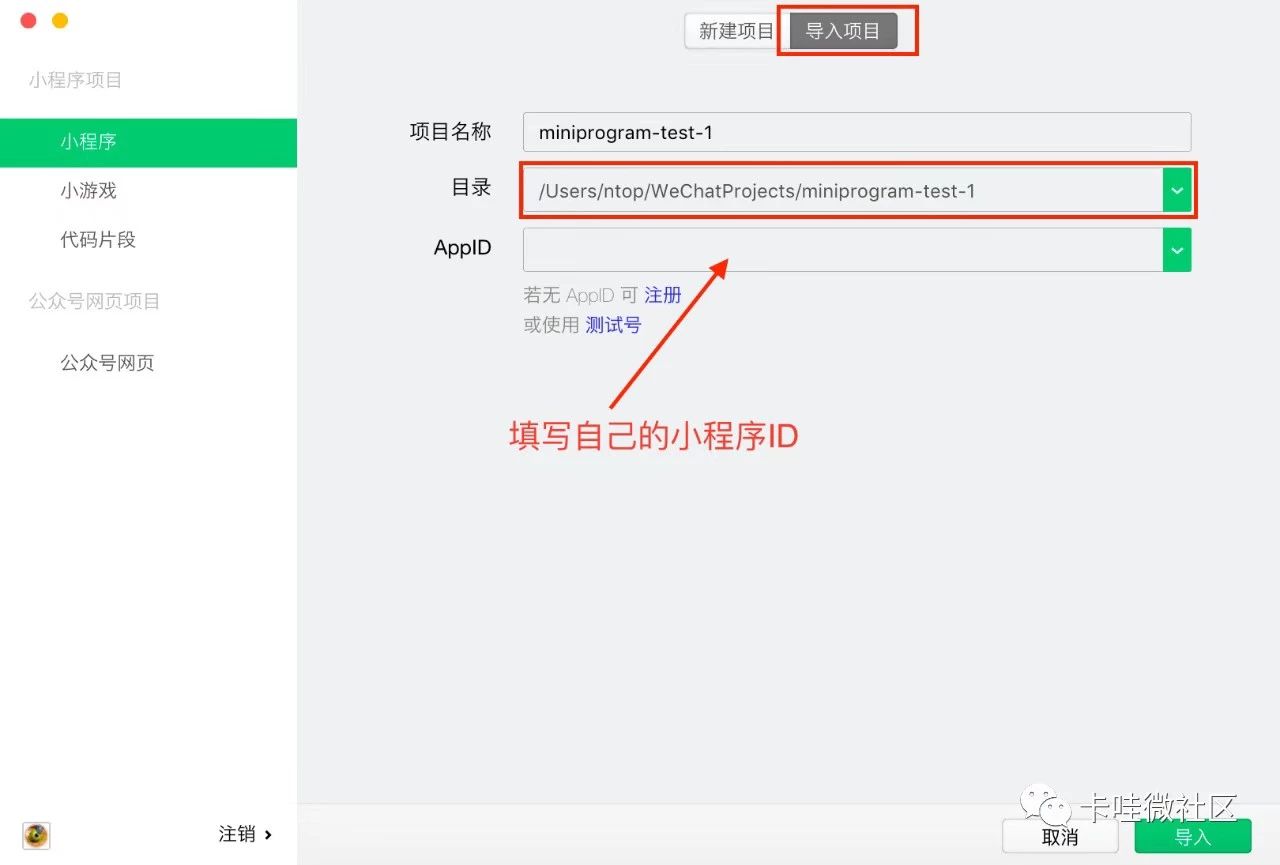Click the green 导入 button
Screen dimensions: 1280x865
[x=1193, y=837]
